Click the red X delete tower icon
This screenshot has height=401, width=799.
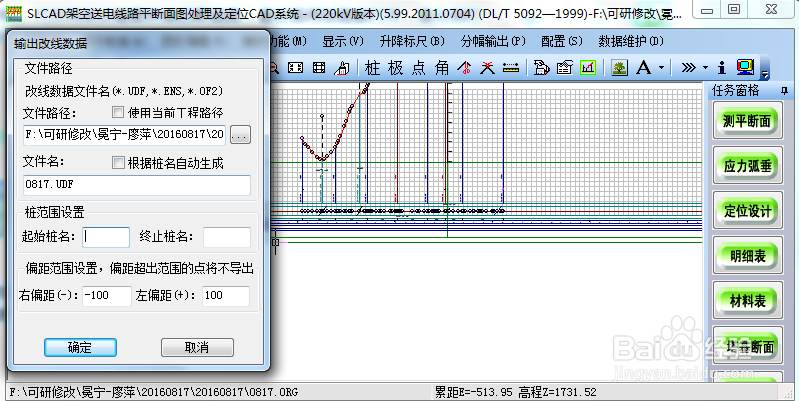[x=488, y=67]
